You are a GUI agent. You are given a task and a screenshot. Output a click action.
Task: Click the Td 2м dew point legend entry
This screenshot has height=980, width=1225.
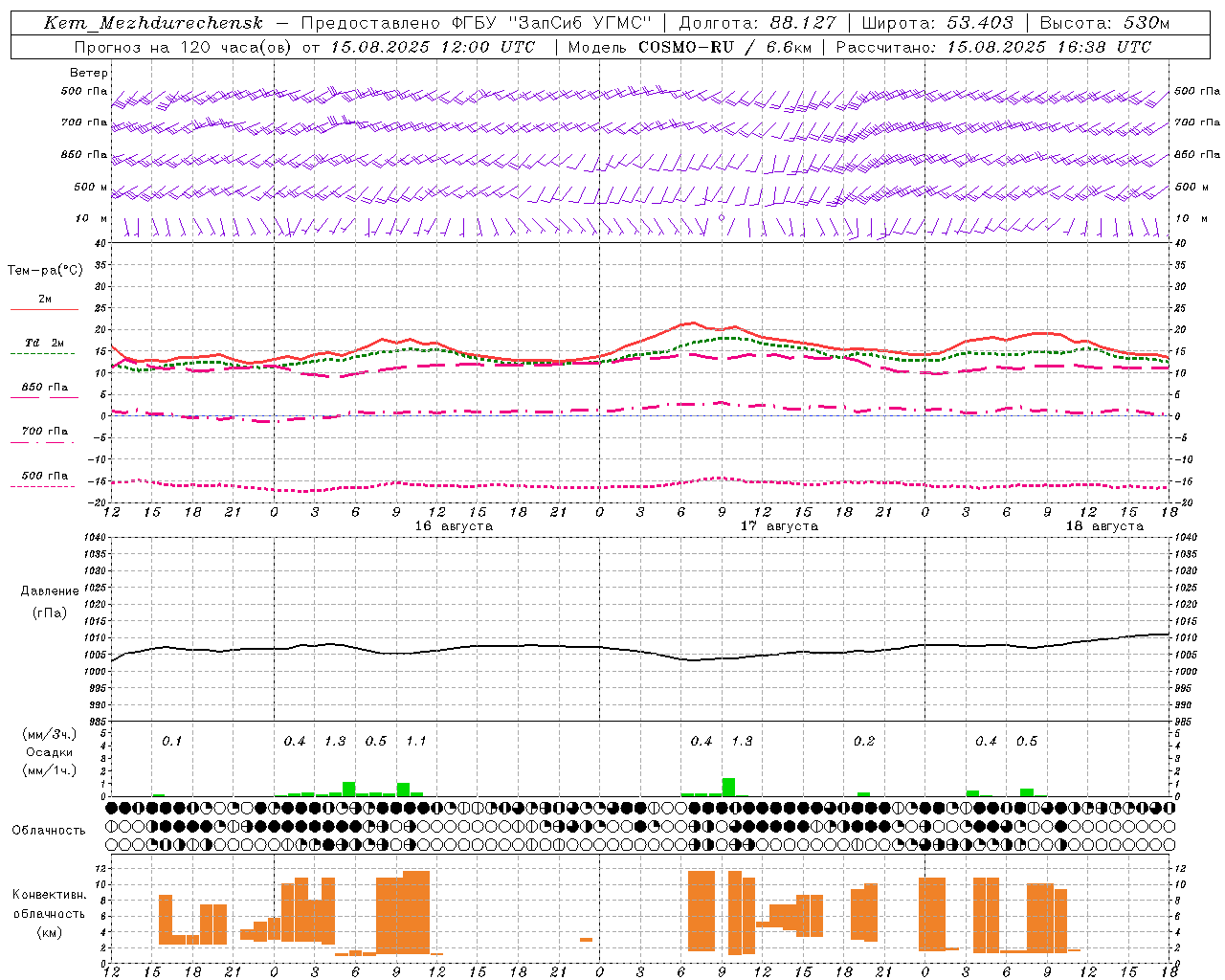[45, 343]
